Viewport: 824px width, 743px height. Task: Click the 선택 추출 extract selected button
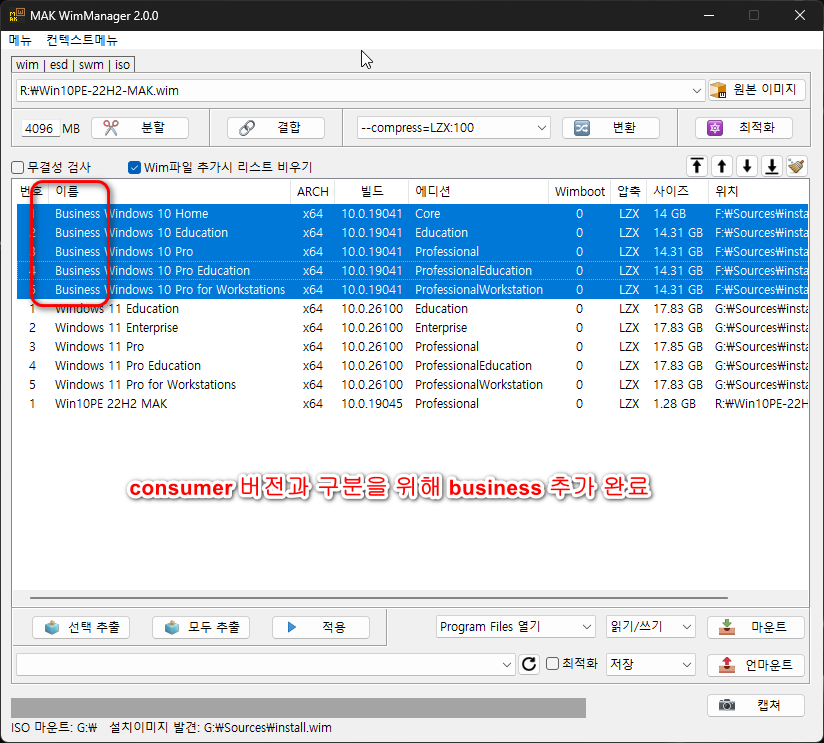coord(81,627)
